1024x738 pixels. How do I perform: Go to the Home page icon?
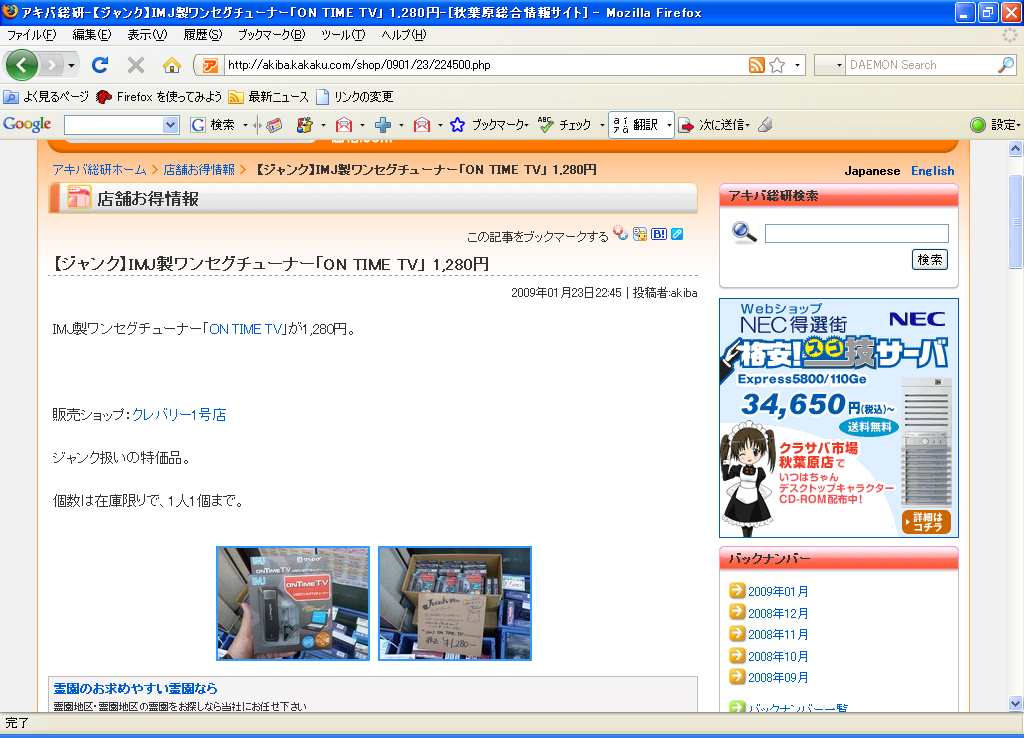point(172,65)
